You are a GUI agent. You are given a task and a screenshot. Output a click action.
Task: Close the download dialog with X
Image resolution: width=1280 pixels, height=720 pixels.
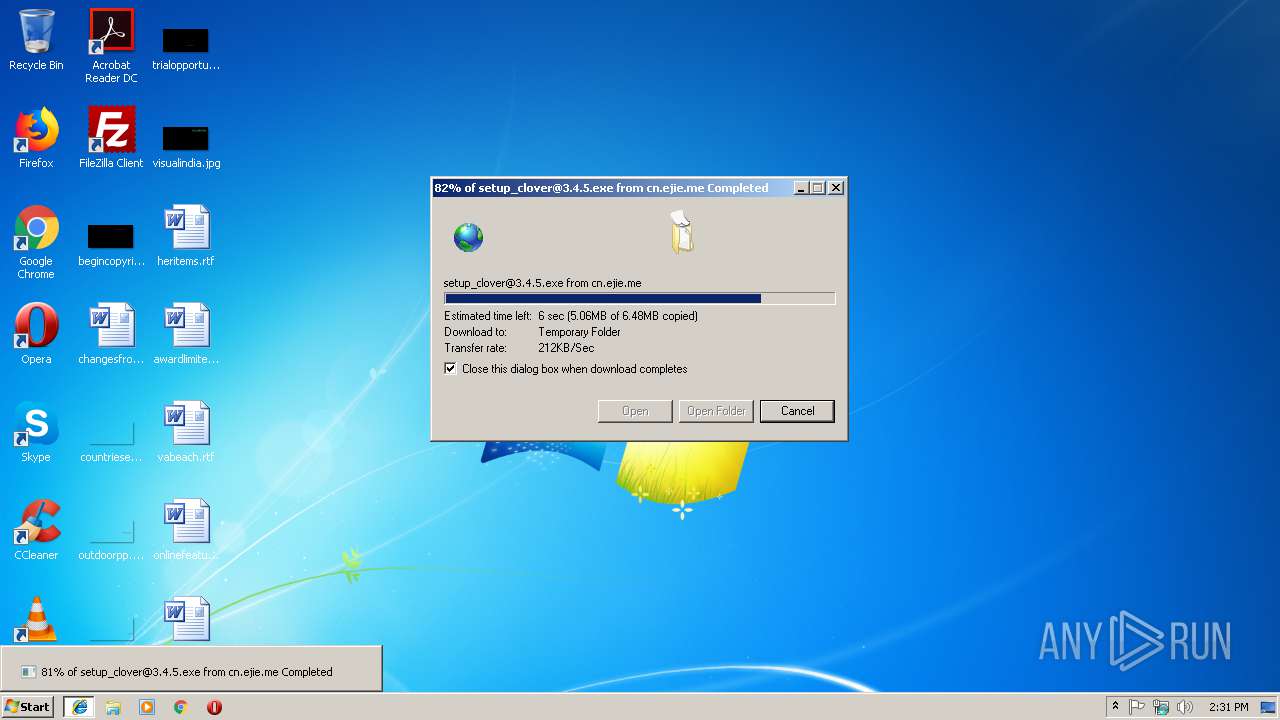[x=836, y=188]
